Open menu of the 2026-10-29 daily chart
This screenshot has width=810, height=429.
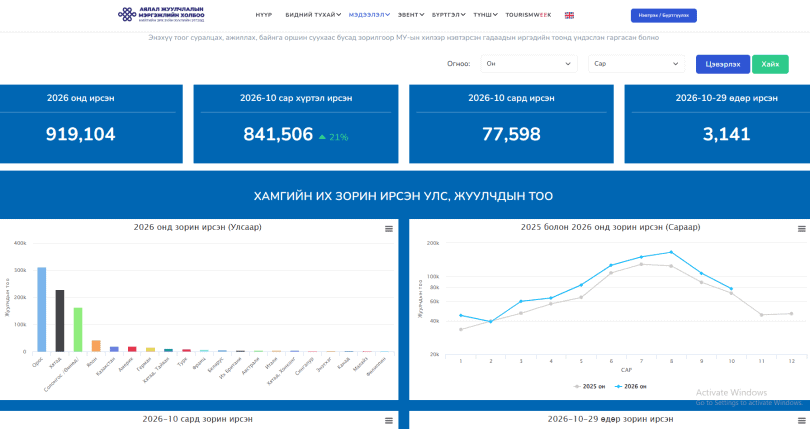pos(802,421)
